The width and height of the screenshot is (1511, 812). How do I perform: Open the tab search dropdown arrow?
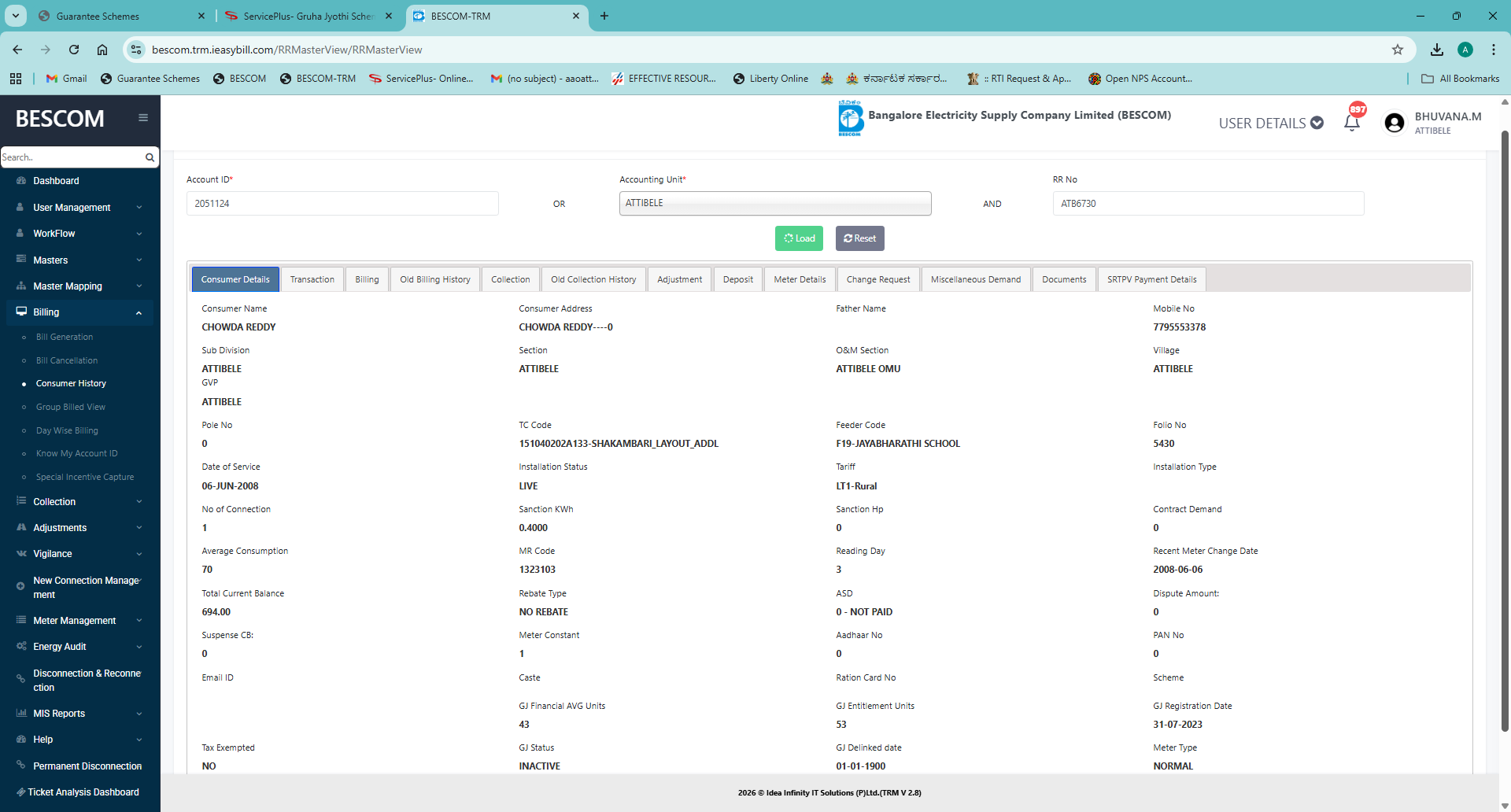[16, 16]
